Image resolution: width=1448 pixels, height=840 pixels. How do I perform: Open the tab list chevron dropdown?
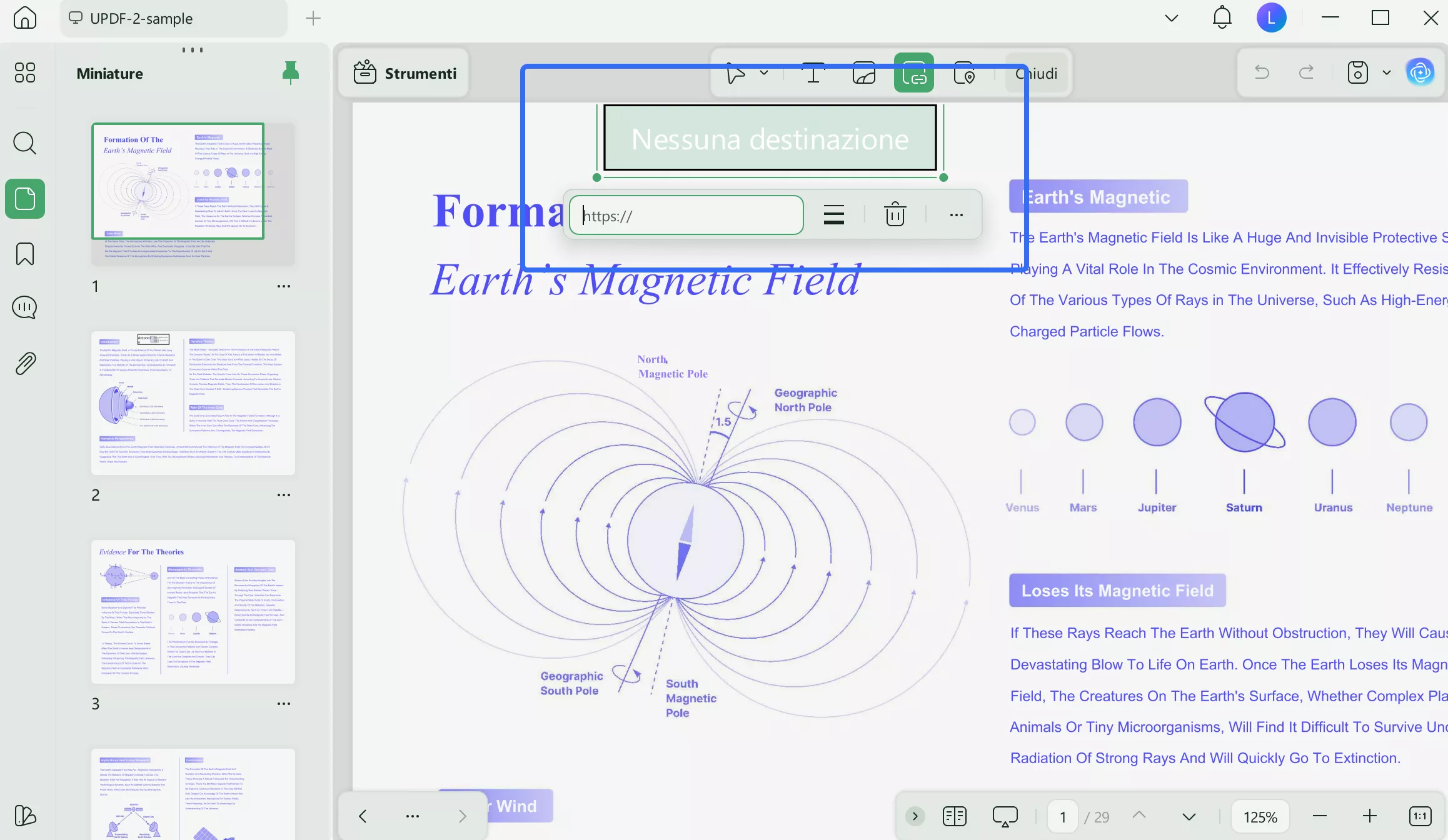point(1172,18)
